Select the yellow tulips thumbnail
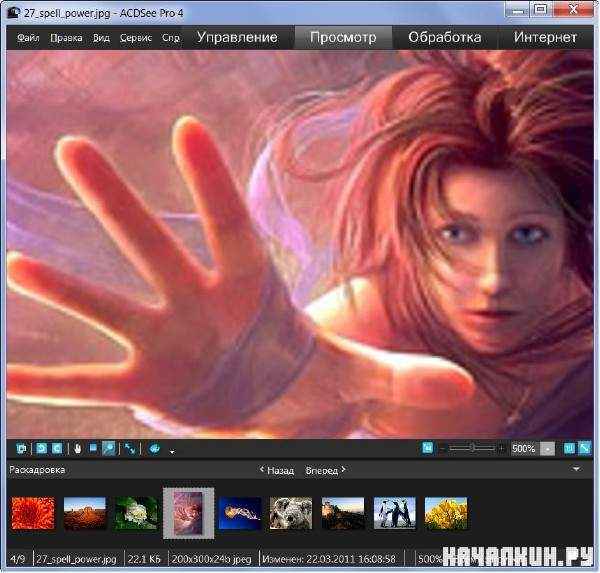600x573 pixels. point(446,513)
